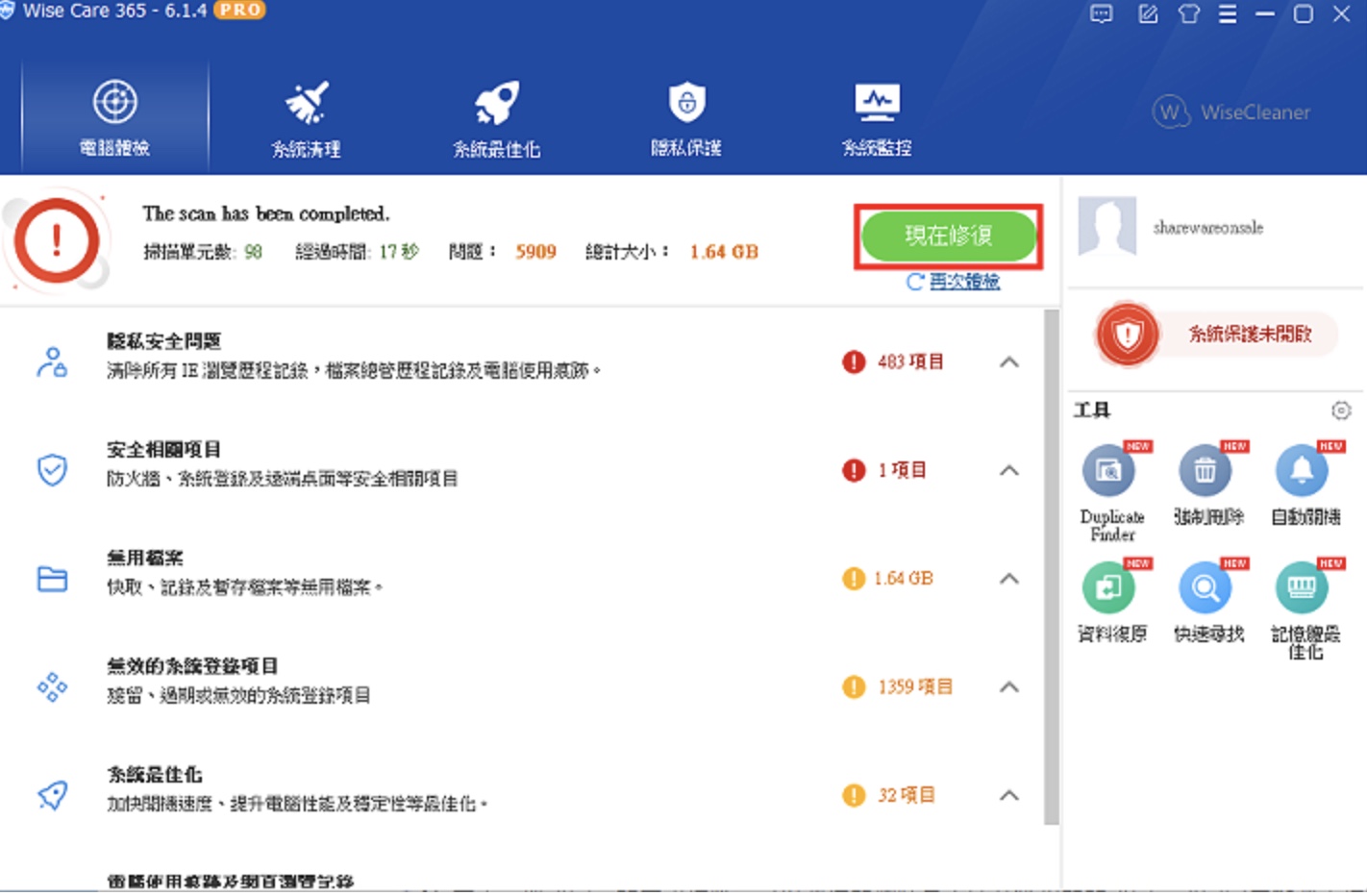
Task: Open the Duplicate Finder tool
Action: [1111, 492]
